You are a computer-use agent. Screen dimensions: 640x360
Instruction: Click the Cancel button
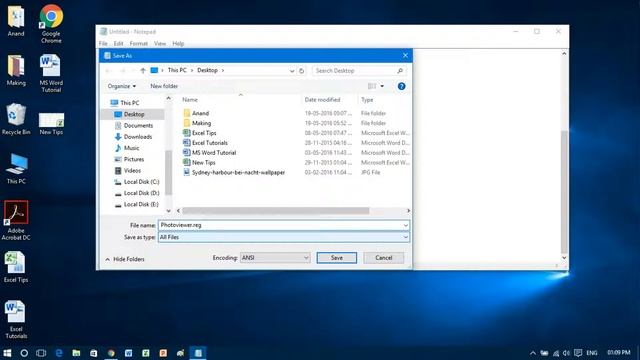click(x=383, y=258)
